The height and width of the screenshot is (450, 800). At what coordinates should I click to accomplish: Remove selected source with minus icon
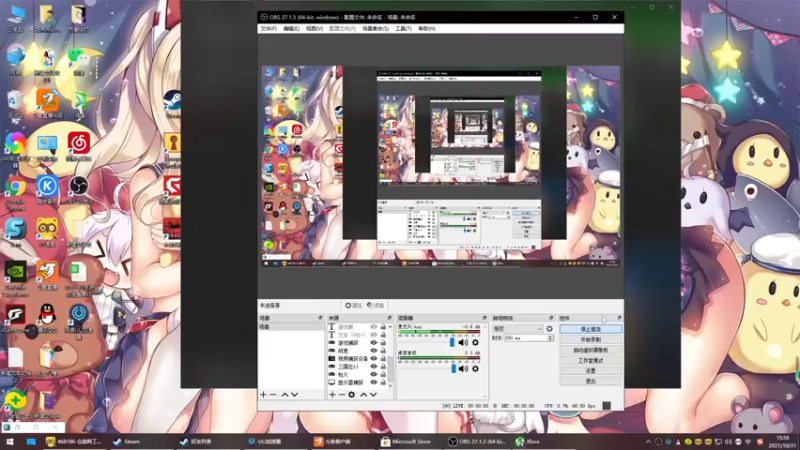pyautogui.click(x=342, y=395)
